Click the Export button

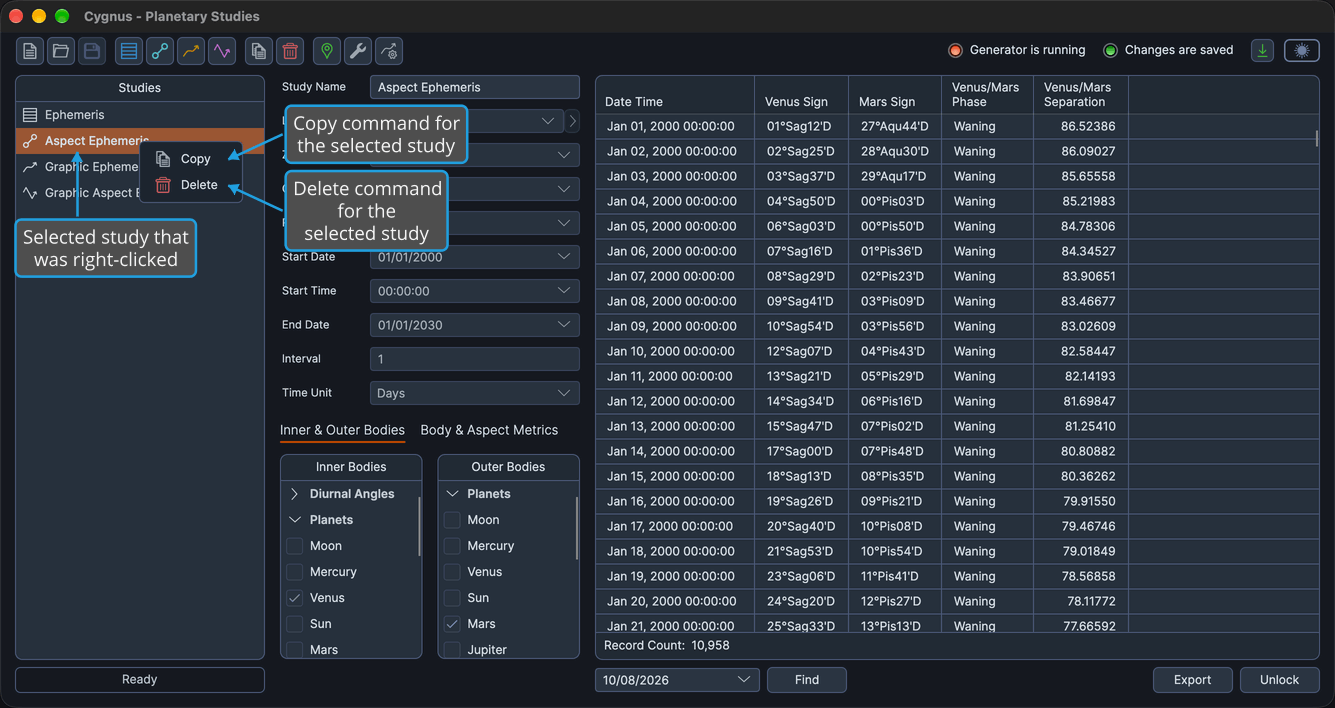[1192, 680]
